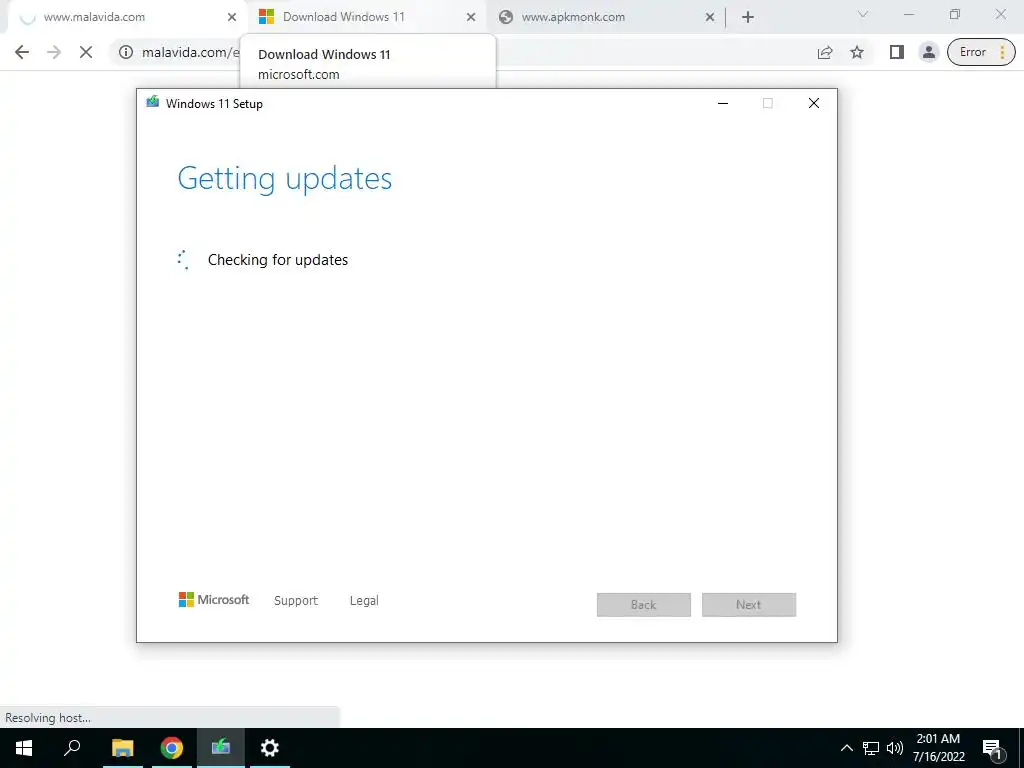Open network status tray icon
This screenshot has width=1024, height=768.
(x=871, y=748)
